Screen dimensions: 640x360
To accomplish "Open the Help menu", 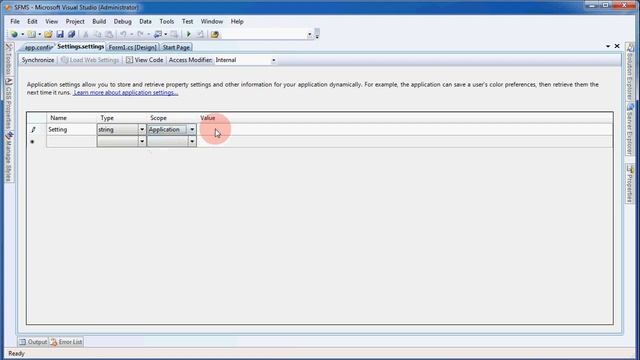I will pyautogui.click(x=237, y=21).
